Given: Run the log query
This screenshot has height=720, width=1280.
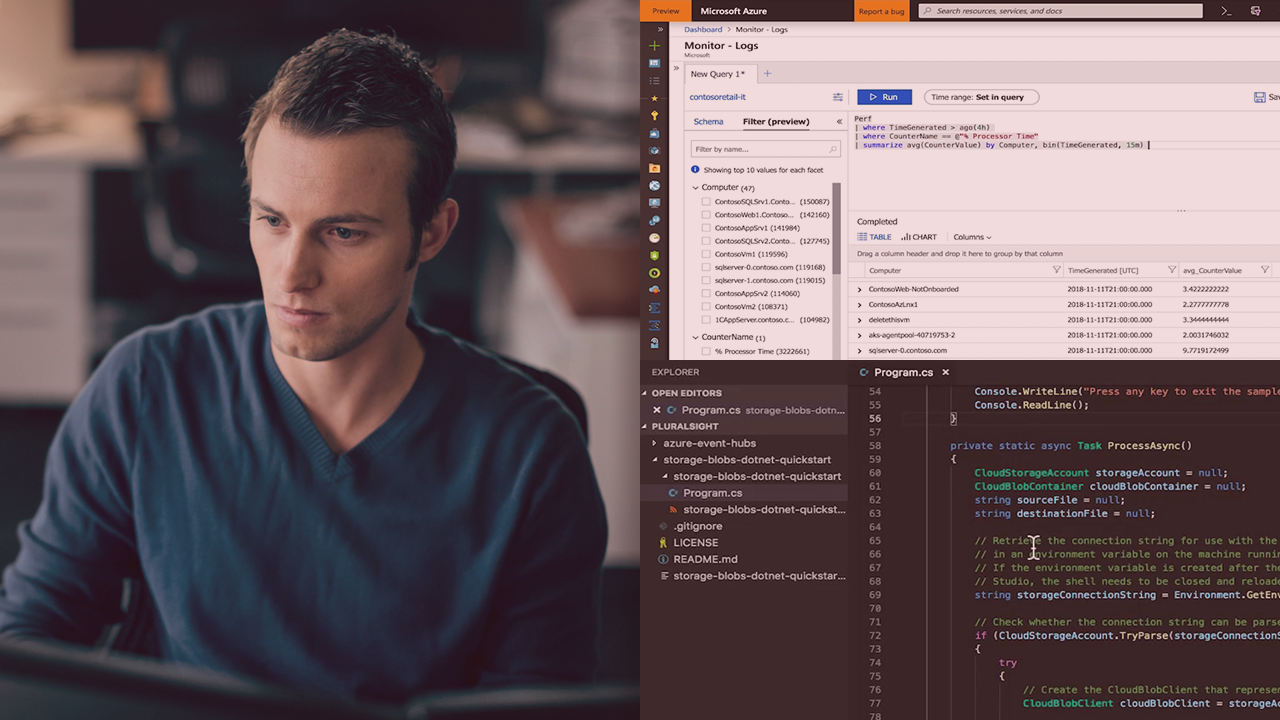Looking at the screenshot, I should 884,97.
